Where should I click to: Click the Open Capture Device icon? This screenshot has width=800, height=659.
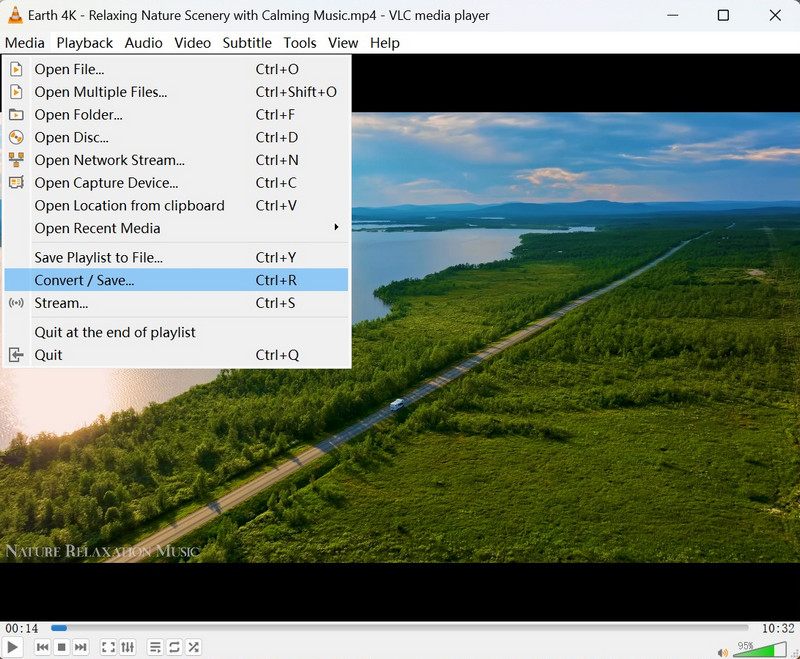point(16,182)
